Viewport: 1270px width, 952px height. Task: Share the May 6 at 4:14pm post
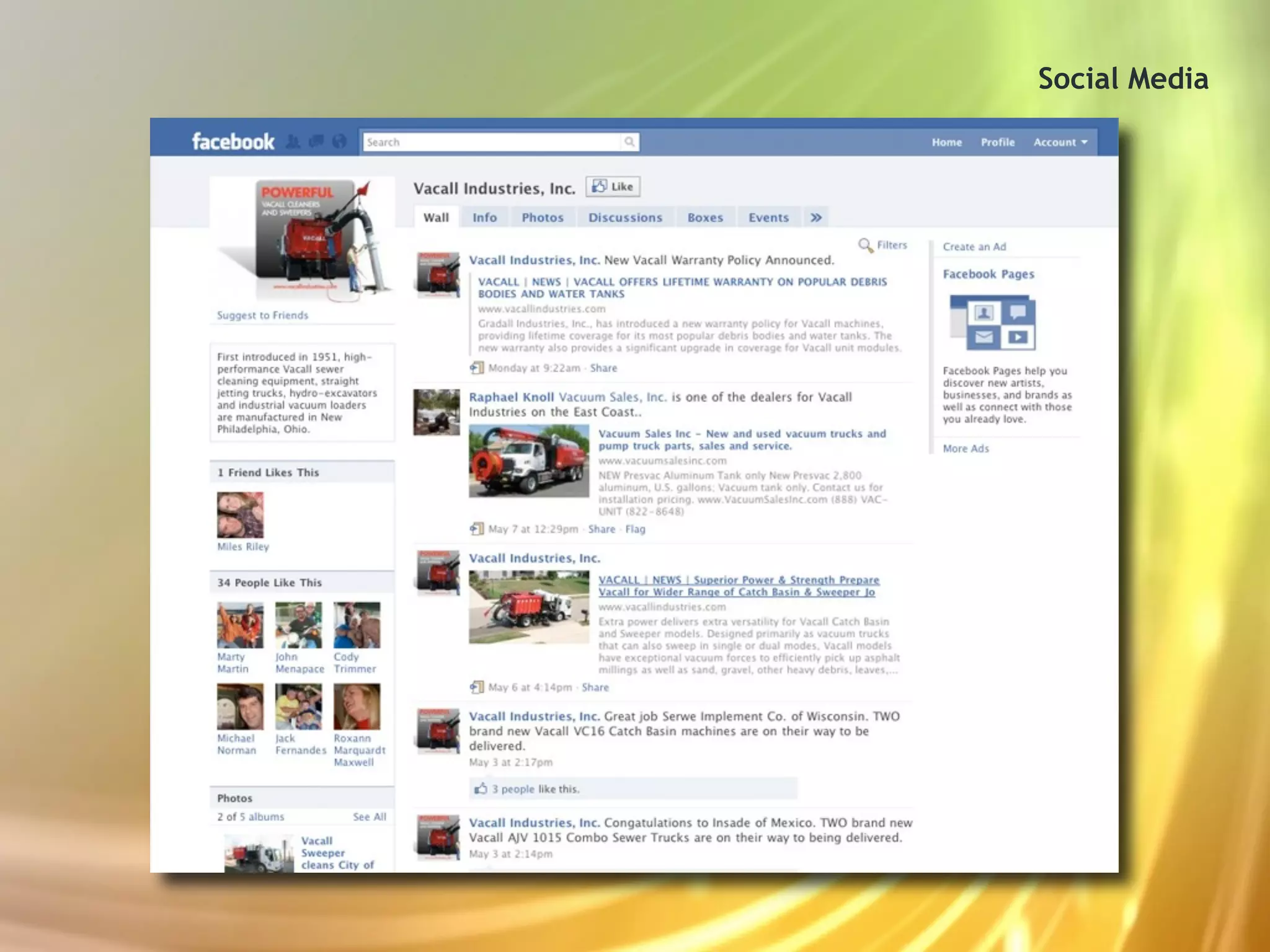click(x=595, y=687)
